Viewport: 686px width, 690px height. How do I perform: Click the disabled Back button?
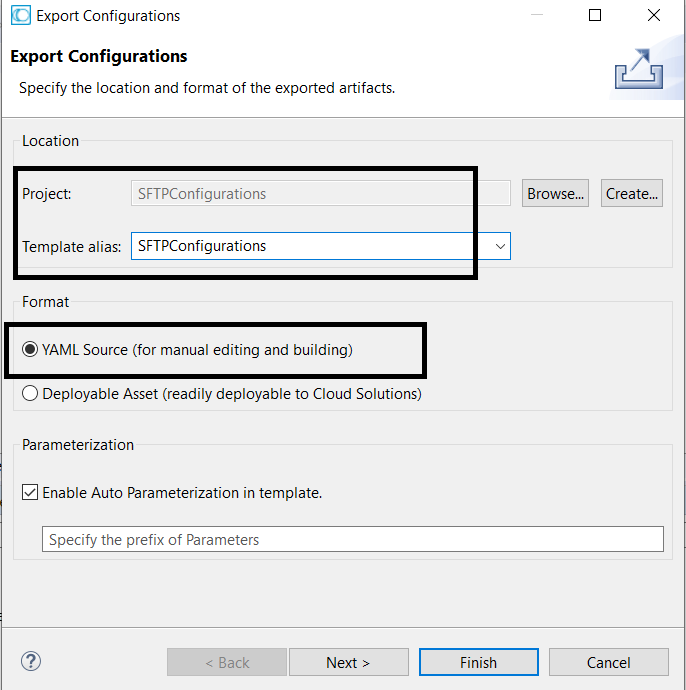pyautogui.click(x=227, y=662)
